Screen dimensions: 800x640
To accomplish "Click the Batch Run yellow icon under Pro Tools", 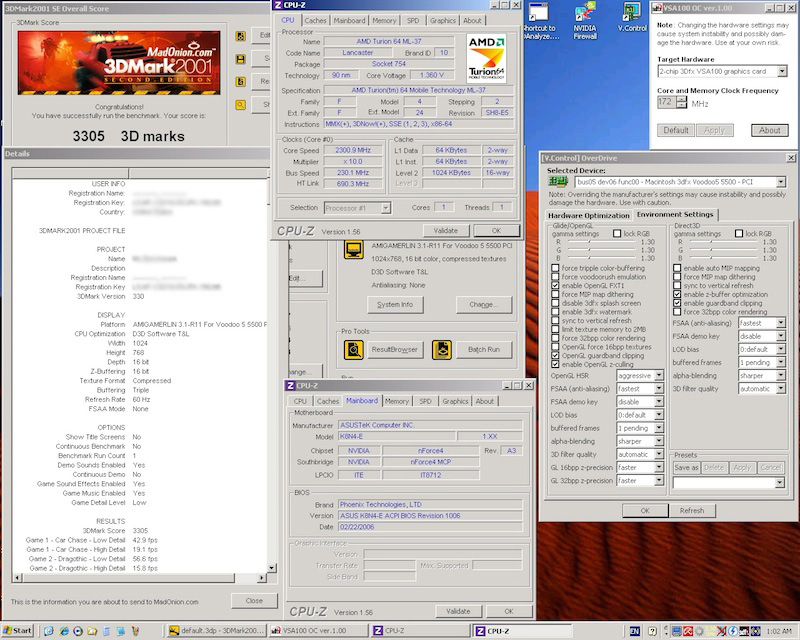I will 442,350.
